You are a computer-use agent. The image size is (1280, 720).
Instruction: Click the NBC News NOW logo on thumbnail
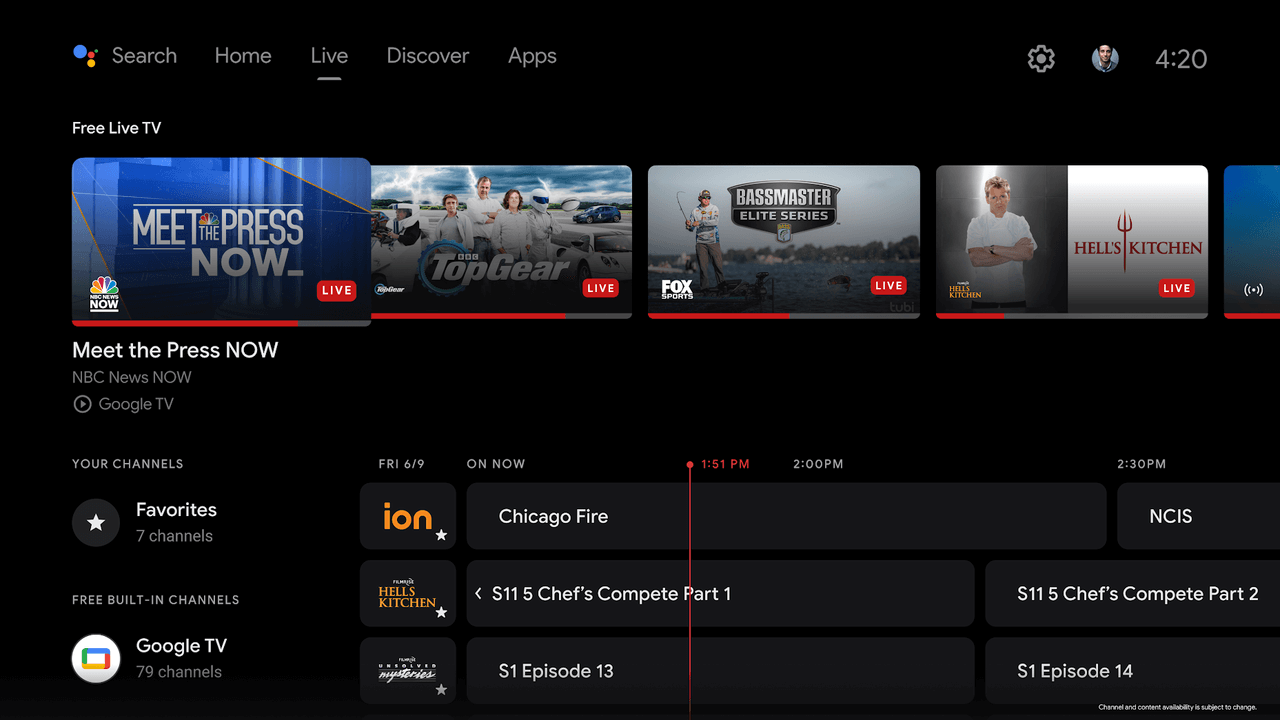[103, 292]
